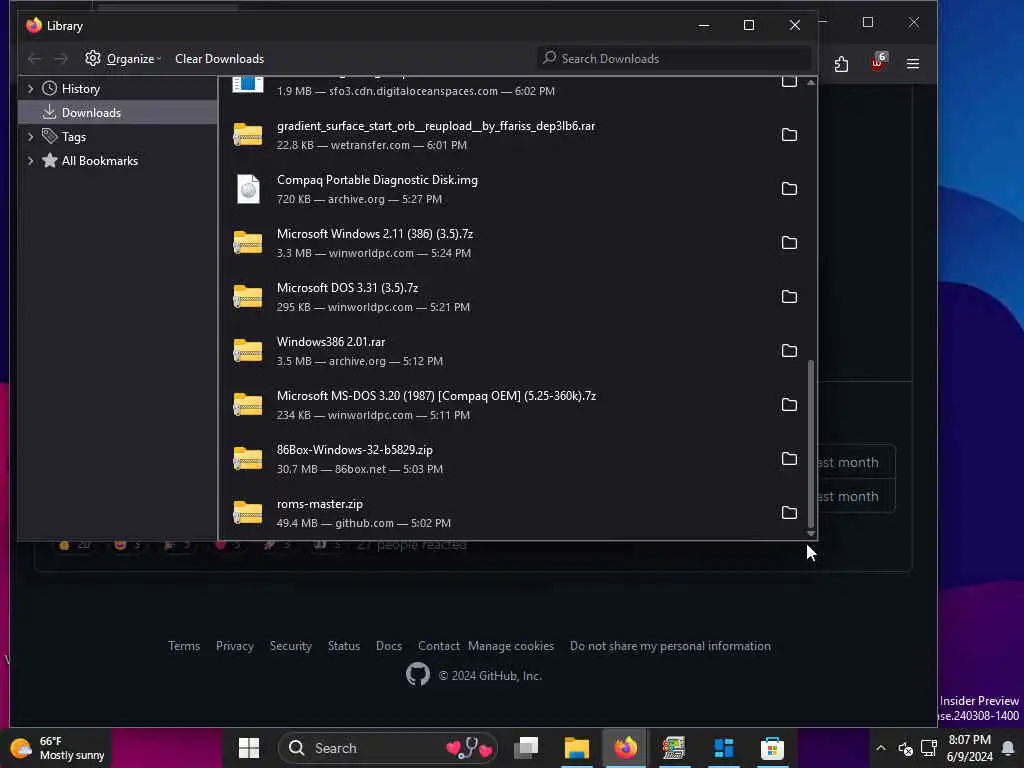Click Manage cookies in GitHub footer
This screenshot has height=768, width=1024.
point(511,646)
